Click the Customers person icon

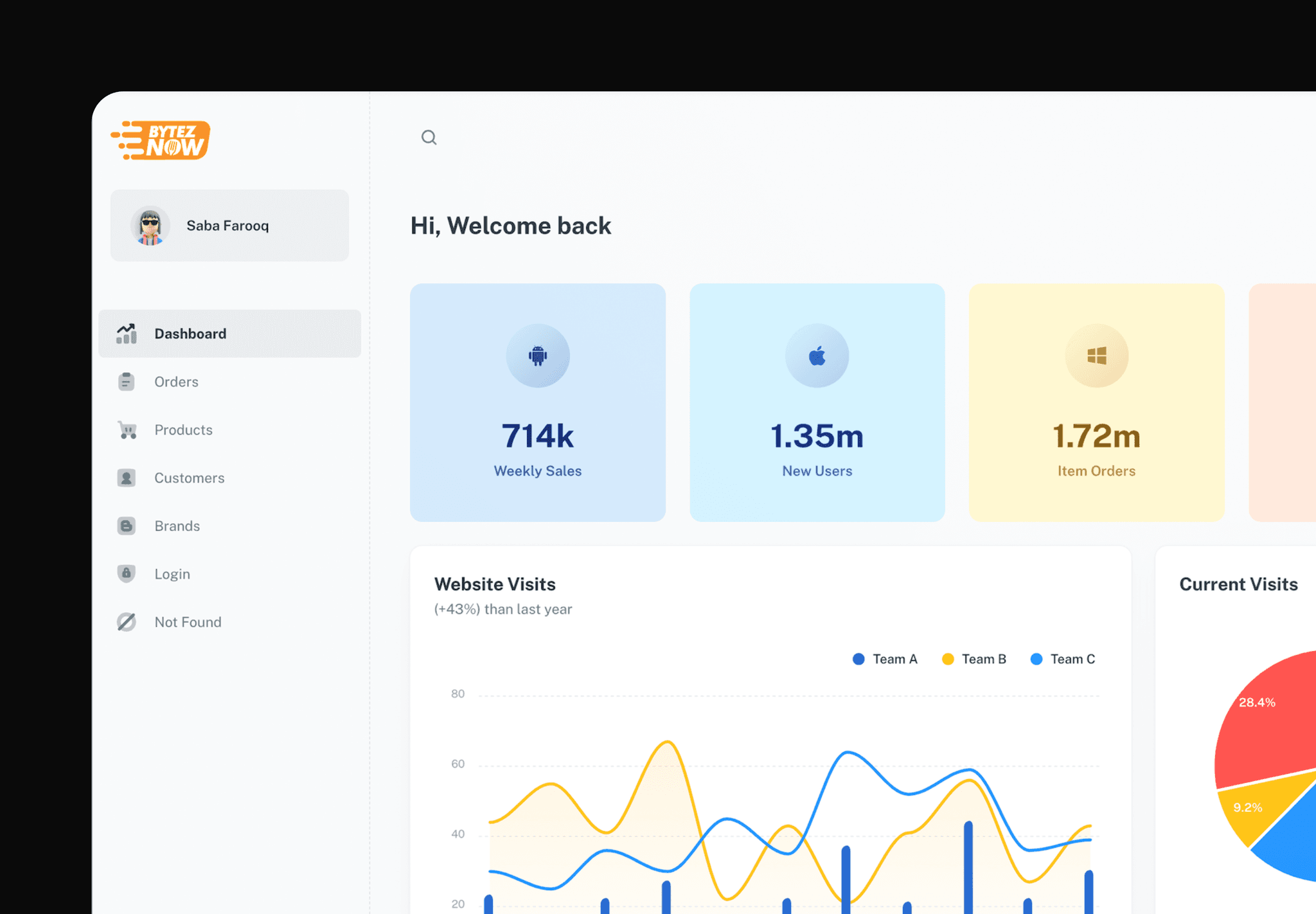(127, 478)
